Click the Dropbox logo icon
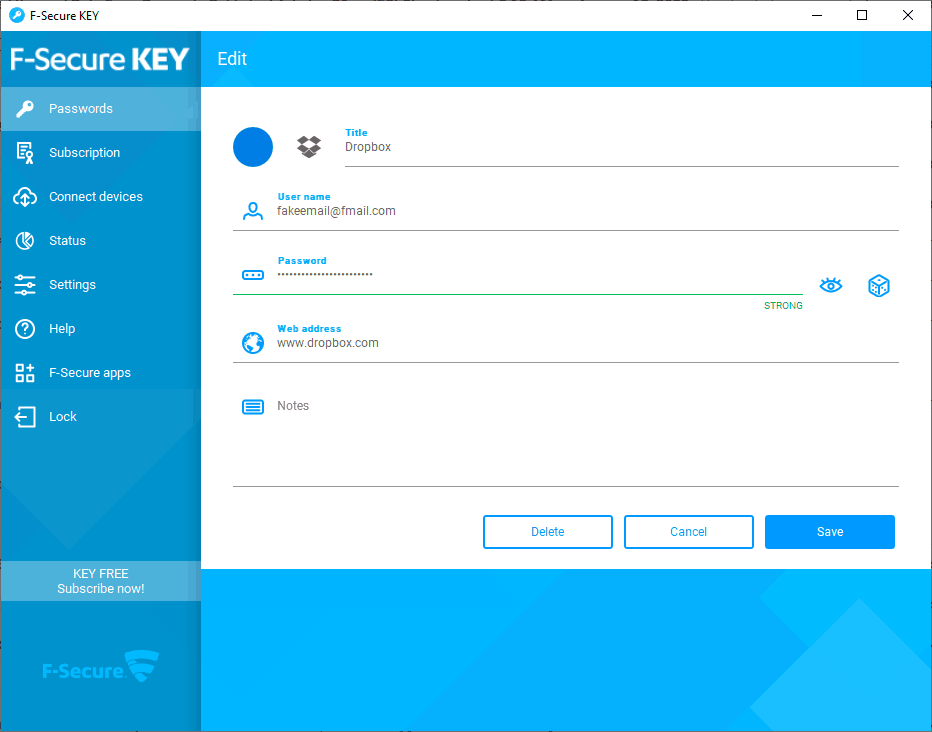932x732 pixels. pyautogui.click(x=308, y=146)
